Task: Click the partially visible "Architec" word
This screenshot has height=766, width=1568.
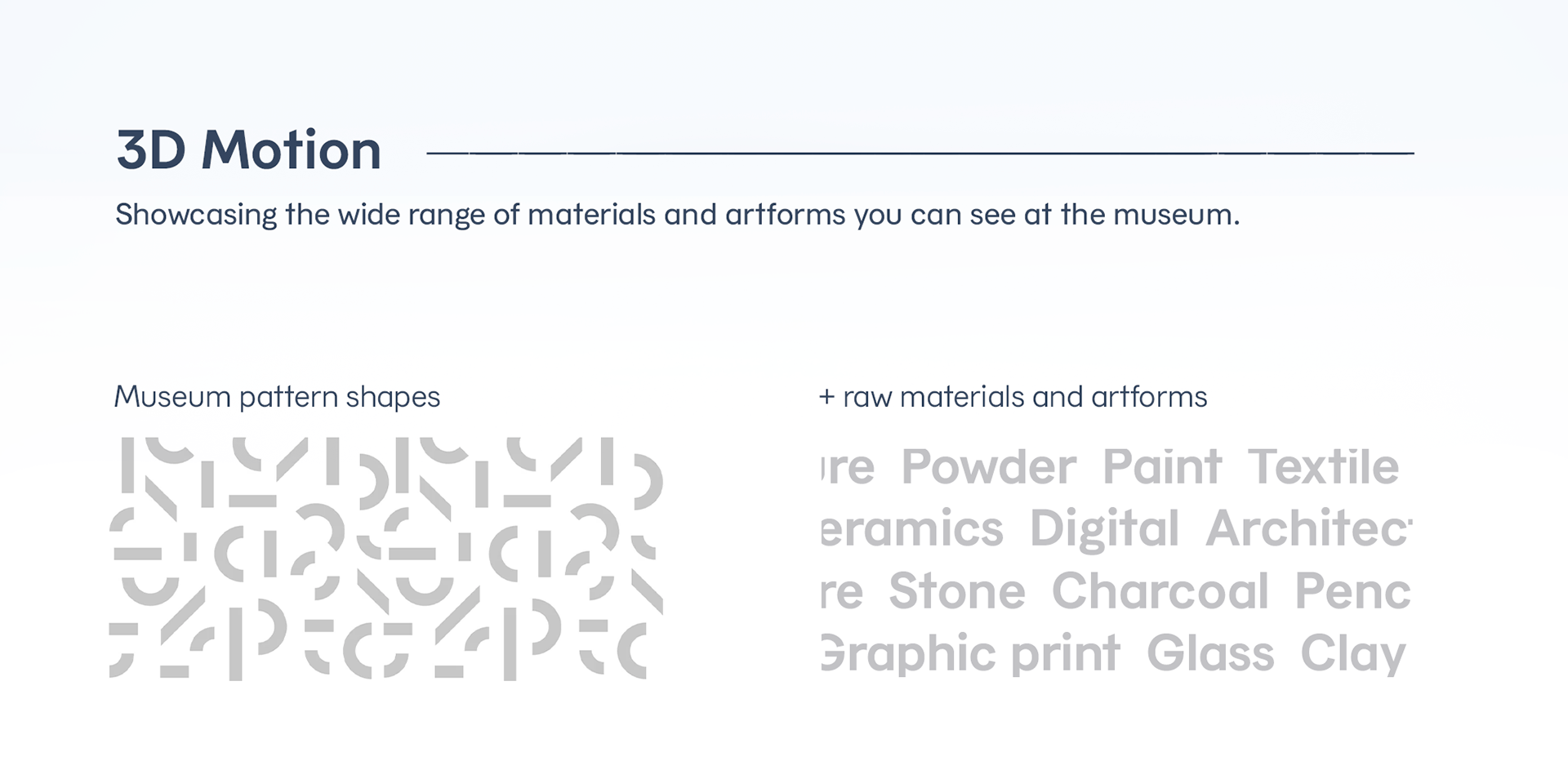Action: tap(1308, 529)
